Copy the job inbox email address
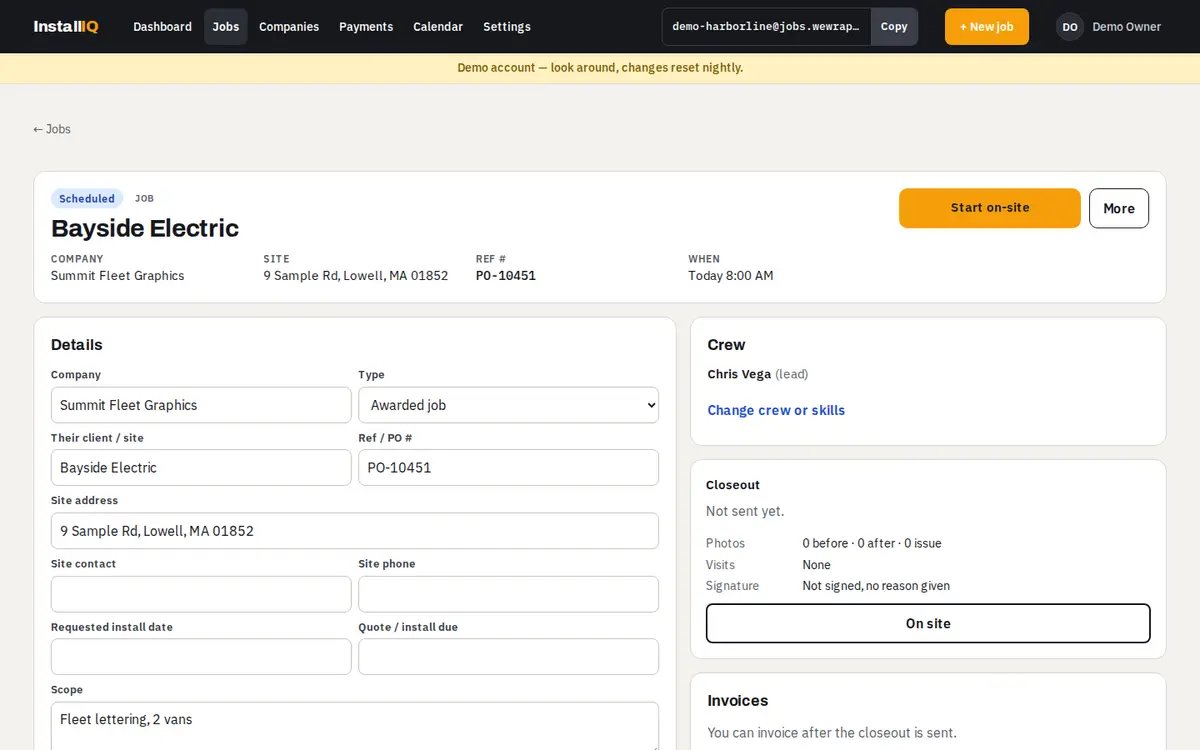The width and height of the screenshot is (1200, 750). tap(894, 27)
